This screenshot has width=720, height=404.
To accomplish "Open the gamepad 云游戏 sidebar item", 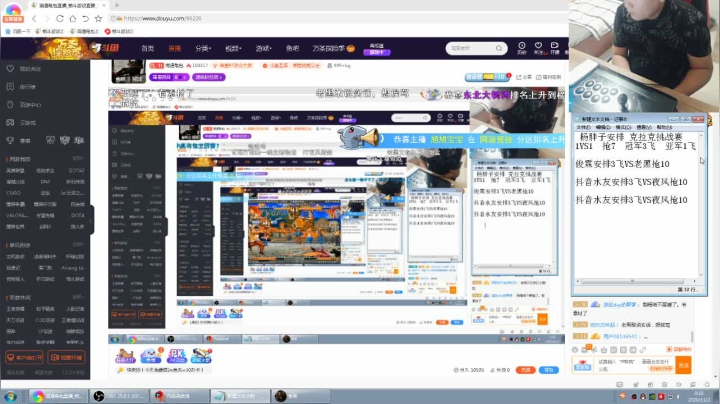I will coord(22,123).
